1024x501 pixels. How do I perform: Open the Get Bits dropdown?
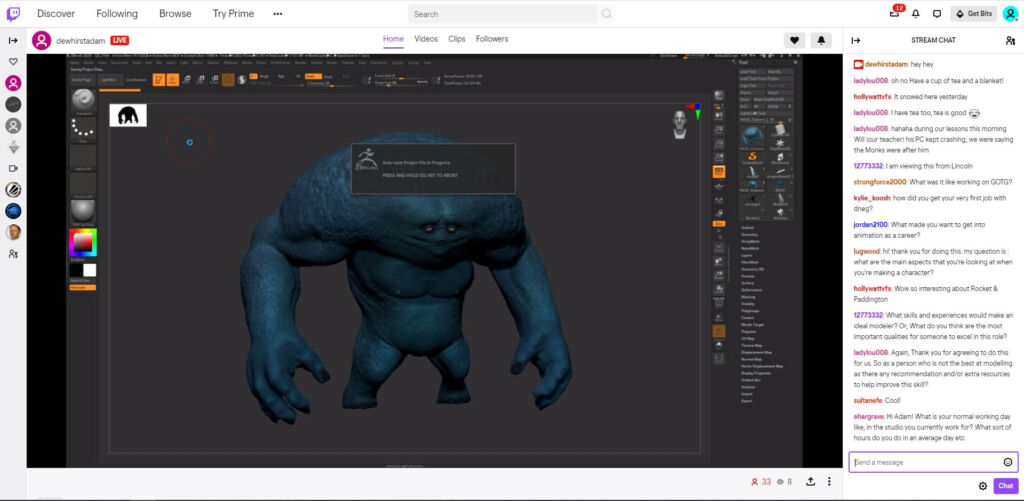pos(973,14)
